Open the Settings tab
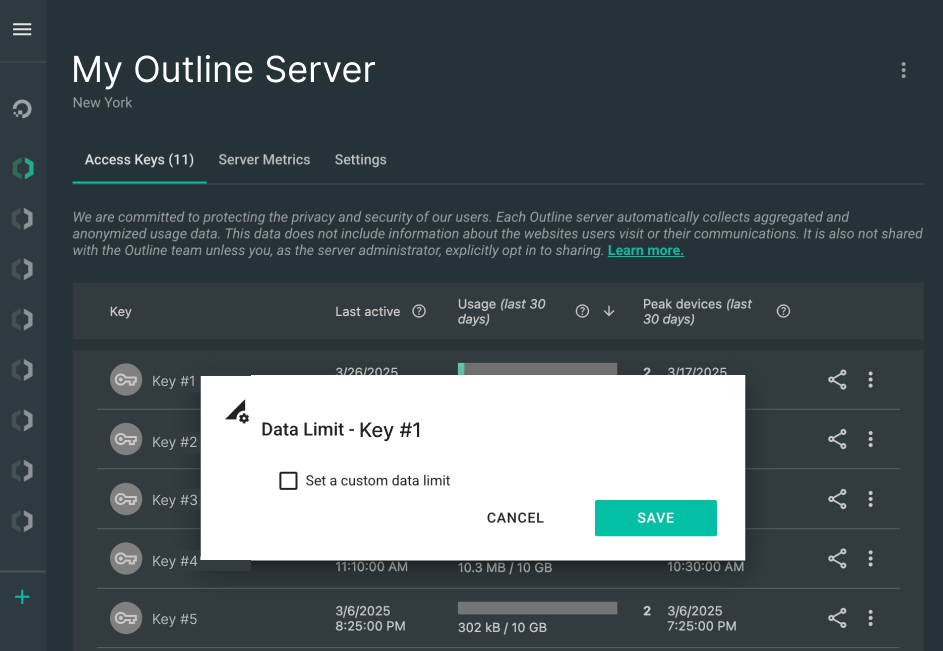943x651 pixels. (360, 160)
